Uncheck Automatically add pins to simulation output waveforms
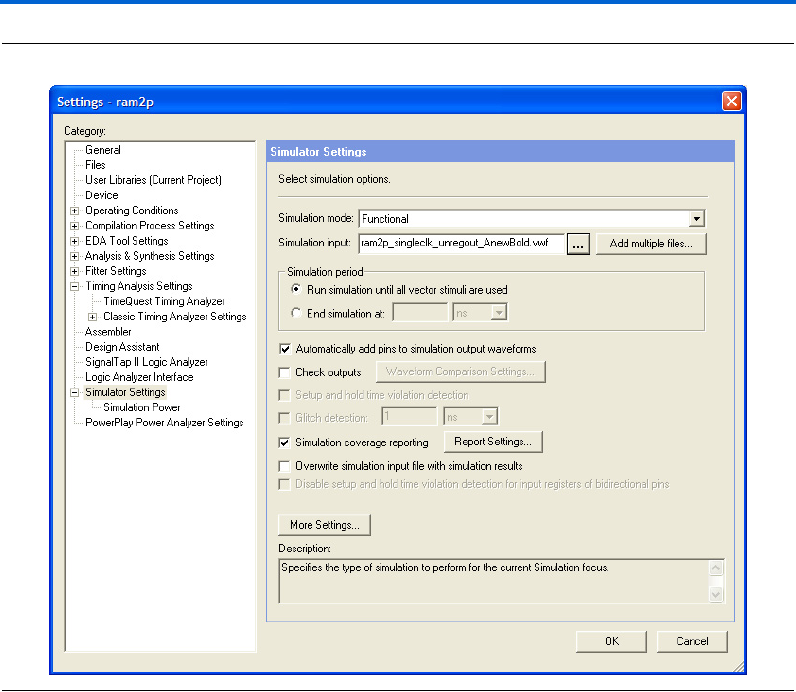 (x=285, y=349)
